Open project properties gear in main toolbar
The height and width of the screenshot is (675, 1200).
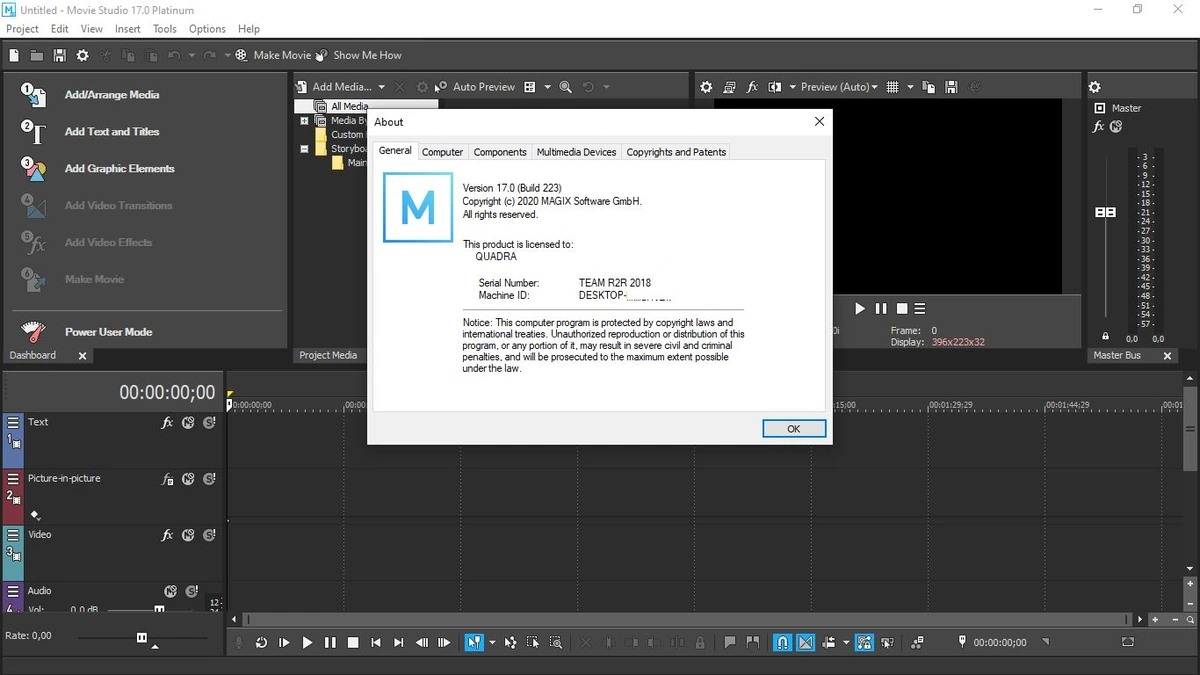82,55
